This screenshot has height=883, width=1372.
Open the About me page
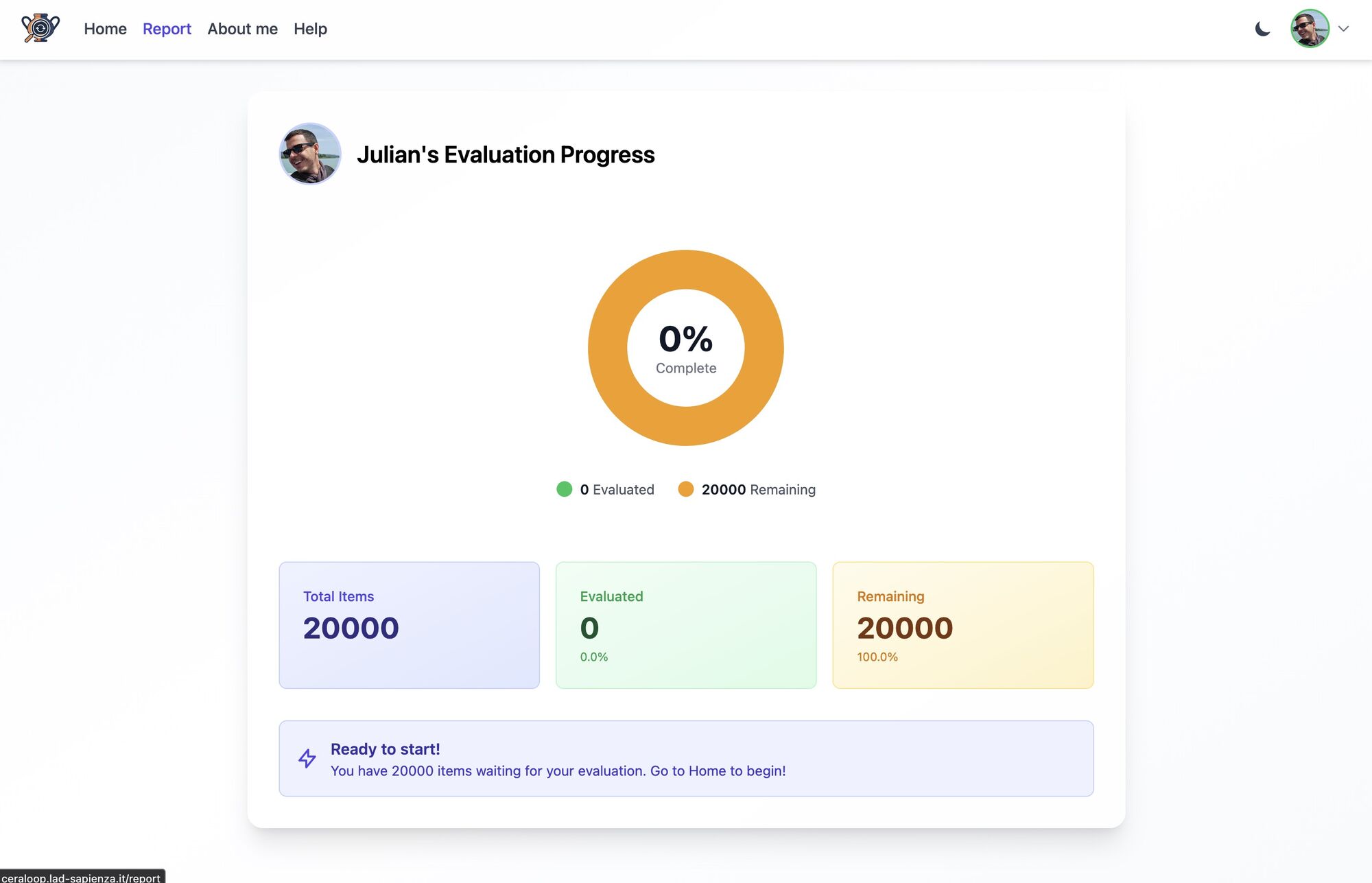click(242, 29)
